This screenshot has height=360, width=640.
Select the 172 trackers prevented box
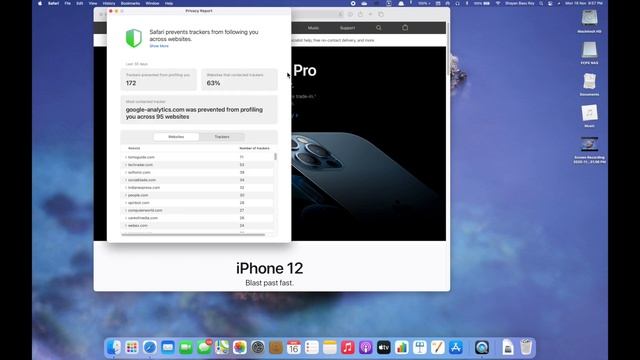tap(158, 79)
